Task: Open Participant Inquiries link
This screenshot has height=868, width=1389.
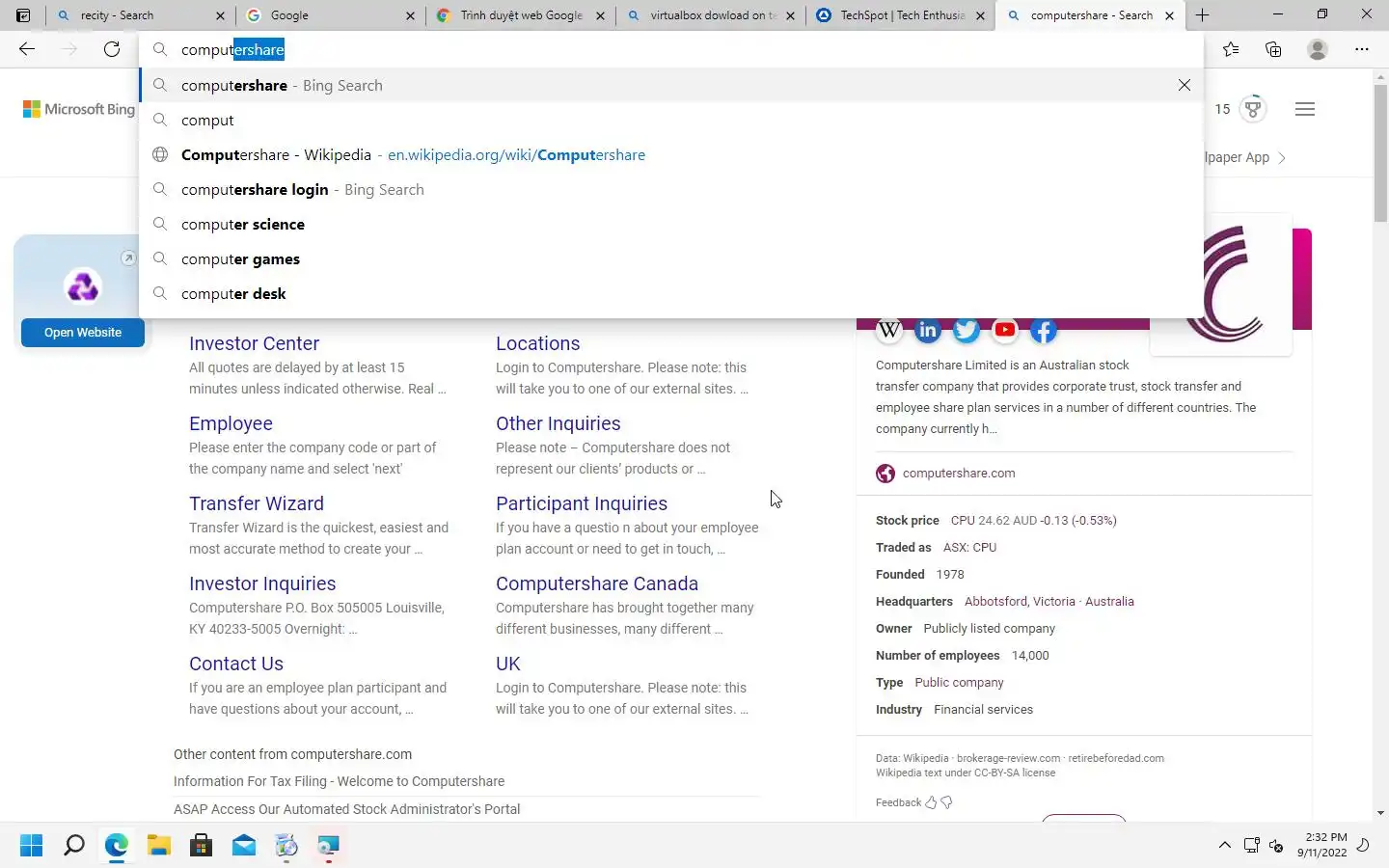Action: (581, 503)
